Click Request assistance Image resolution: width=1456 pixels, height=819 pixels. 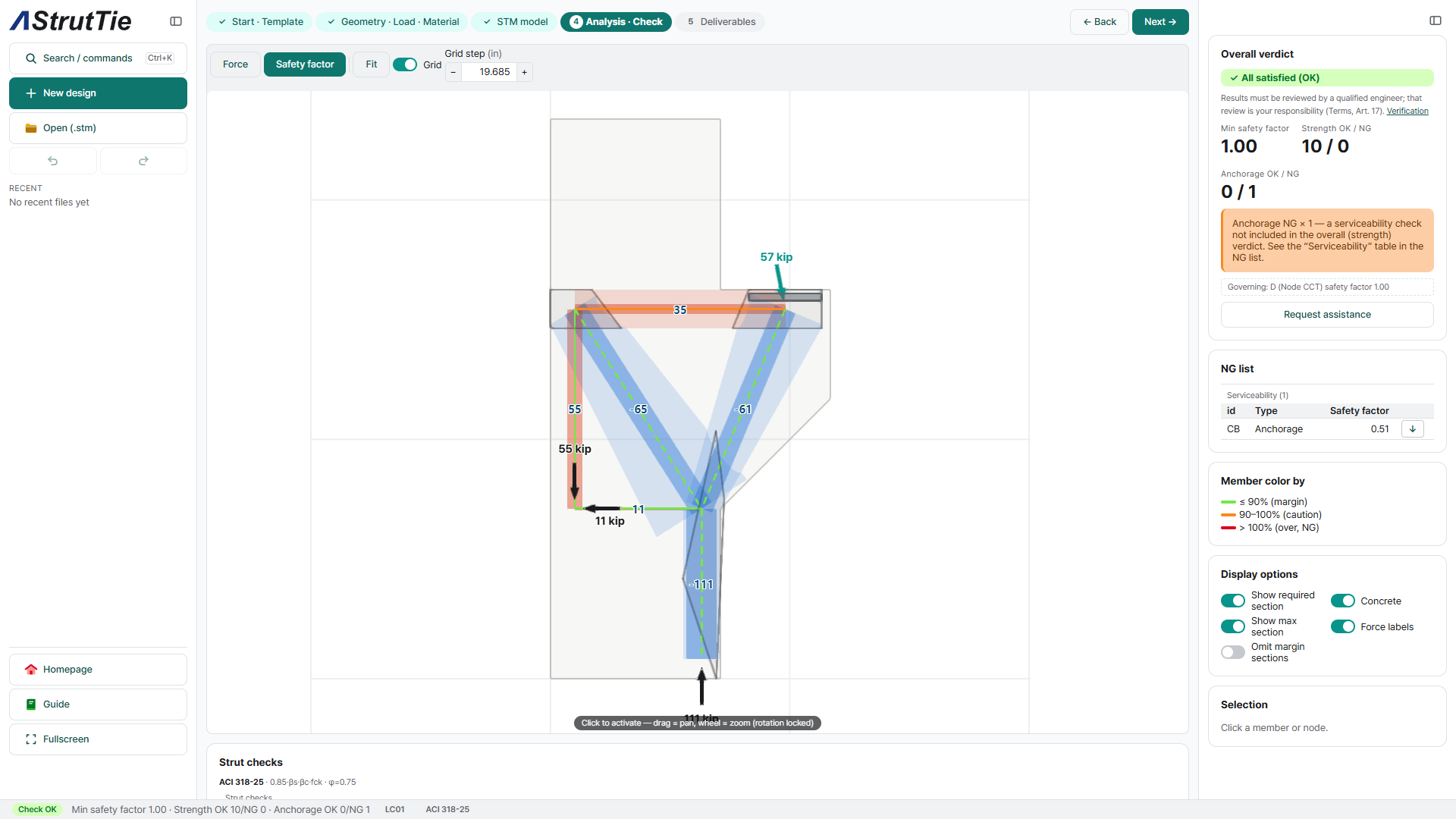1327,315
